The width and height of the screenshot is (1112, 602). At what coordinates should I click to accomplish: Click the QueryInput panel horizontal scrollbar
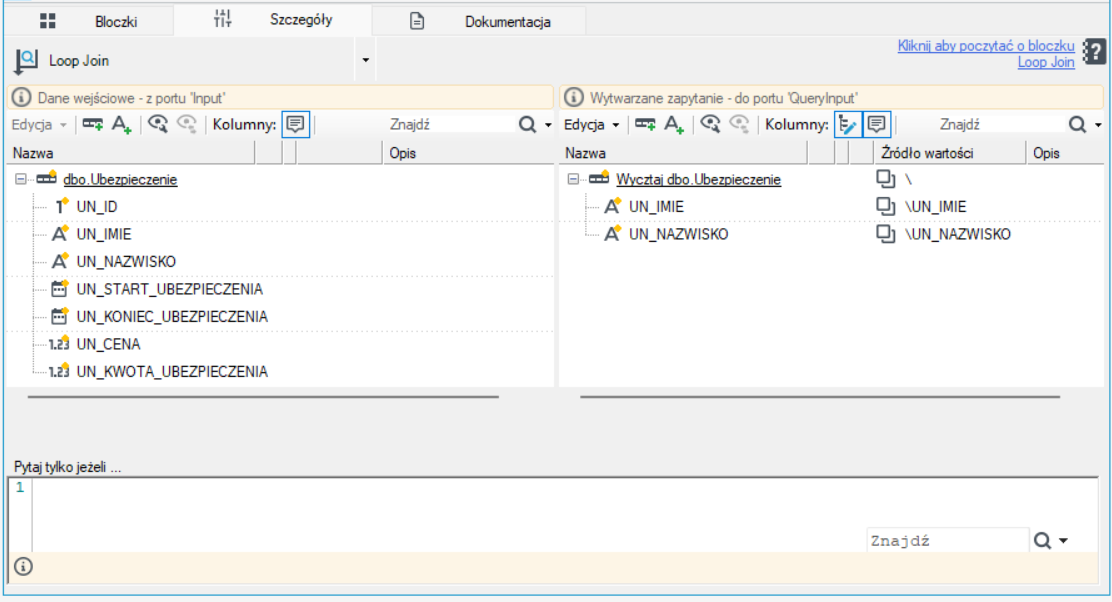(820, 397)
